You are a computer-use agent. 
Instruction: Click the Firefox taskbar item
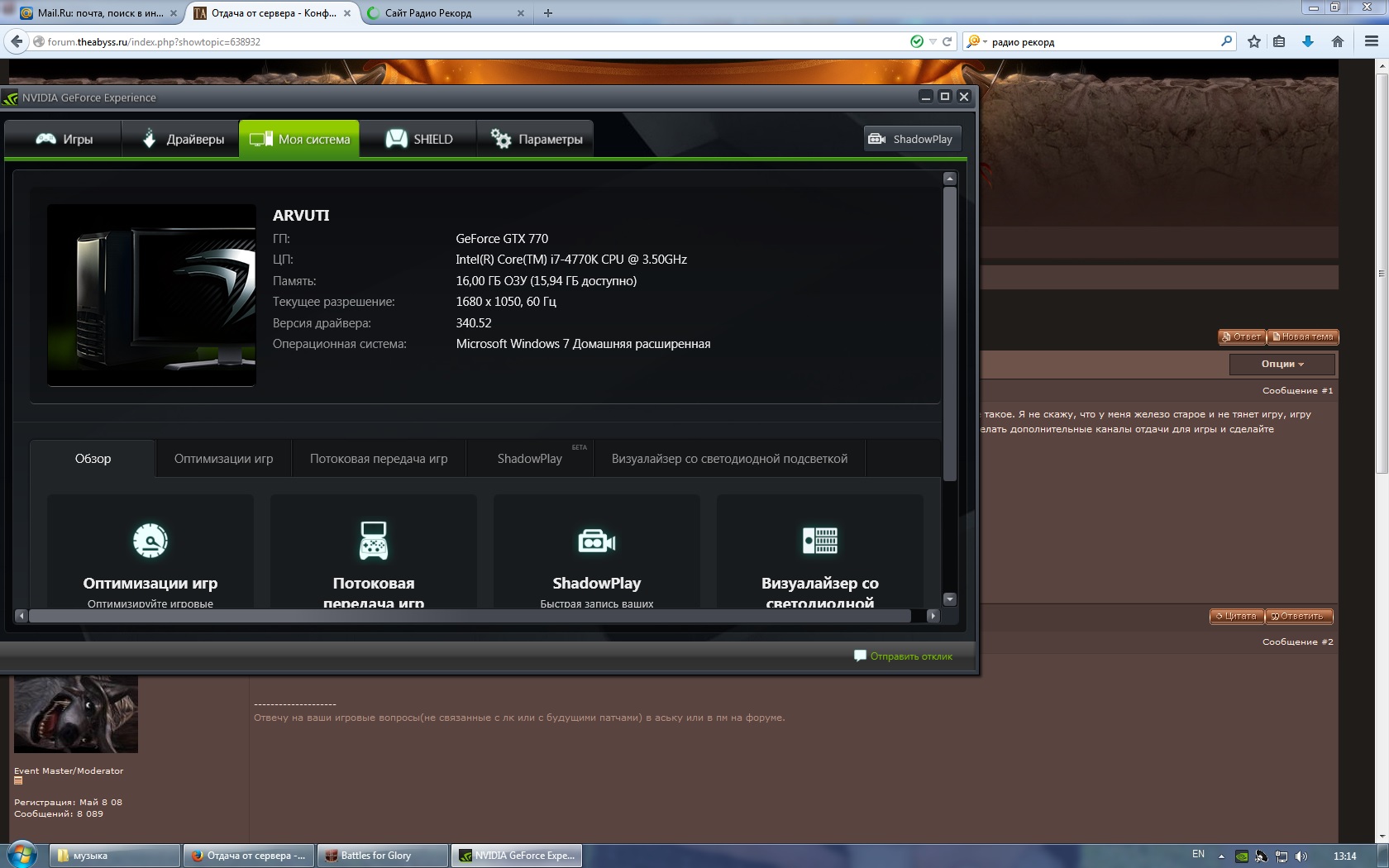point(249,856)
